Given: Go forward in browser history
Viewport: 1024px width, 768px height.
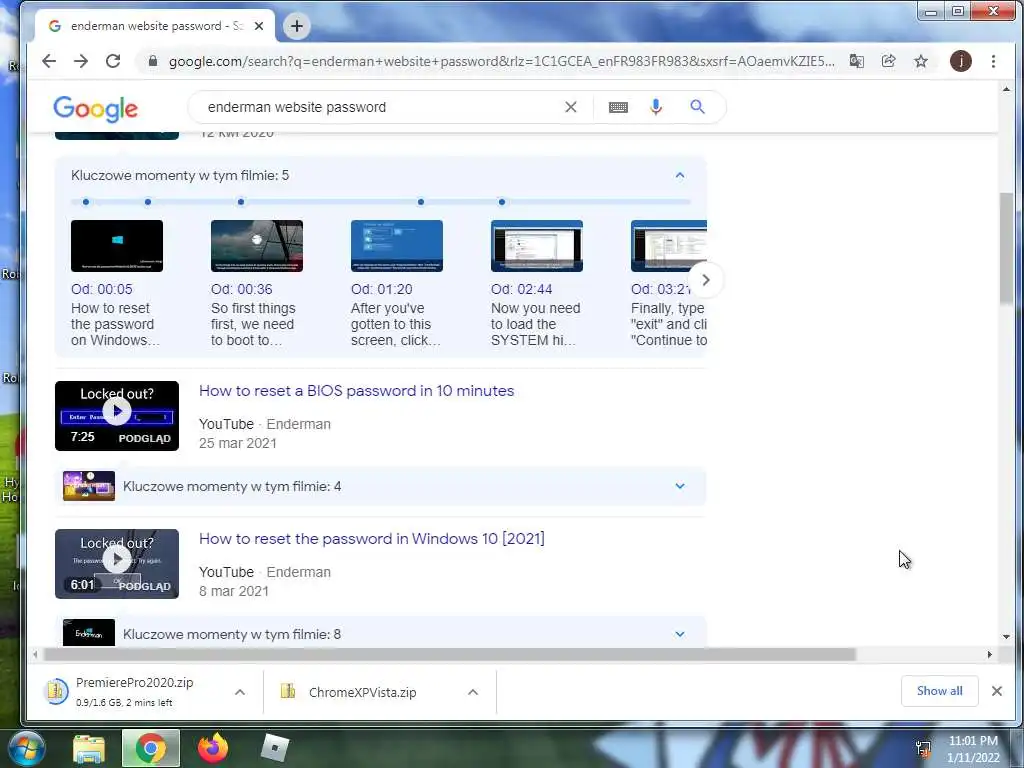Looking at the screenshot, I should click(81, 61).
